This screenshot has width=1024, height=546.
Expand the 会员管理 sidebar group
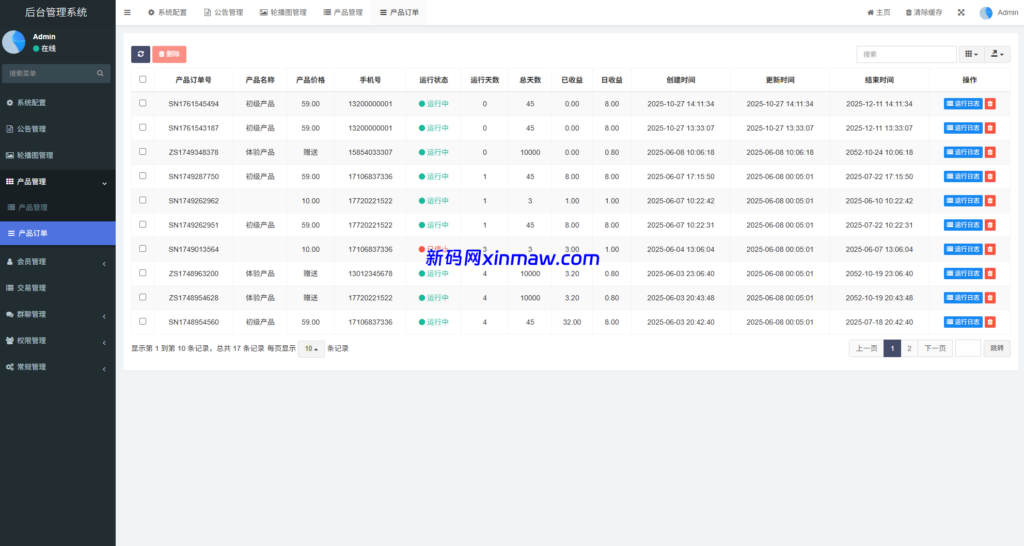(57, 261)
